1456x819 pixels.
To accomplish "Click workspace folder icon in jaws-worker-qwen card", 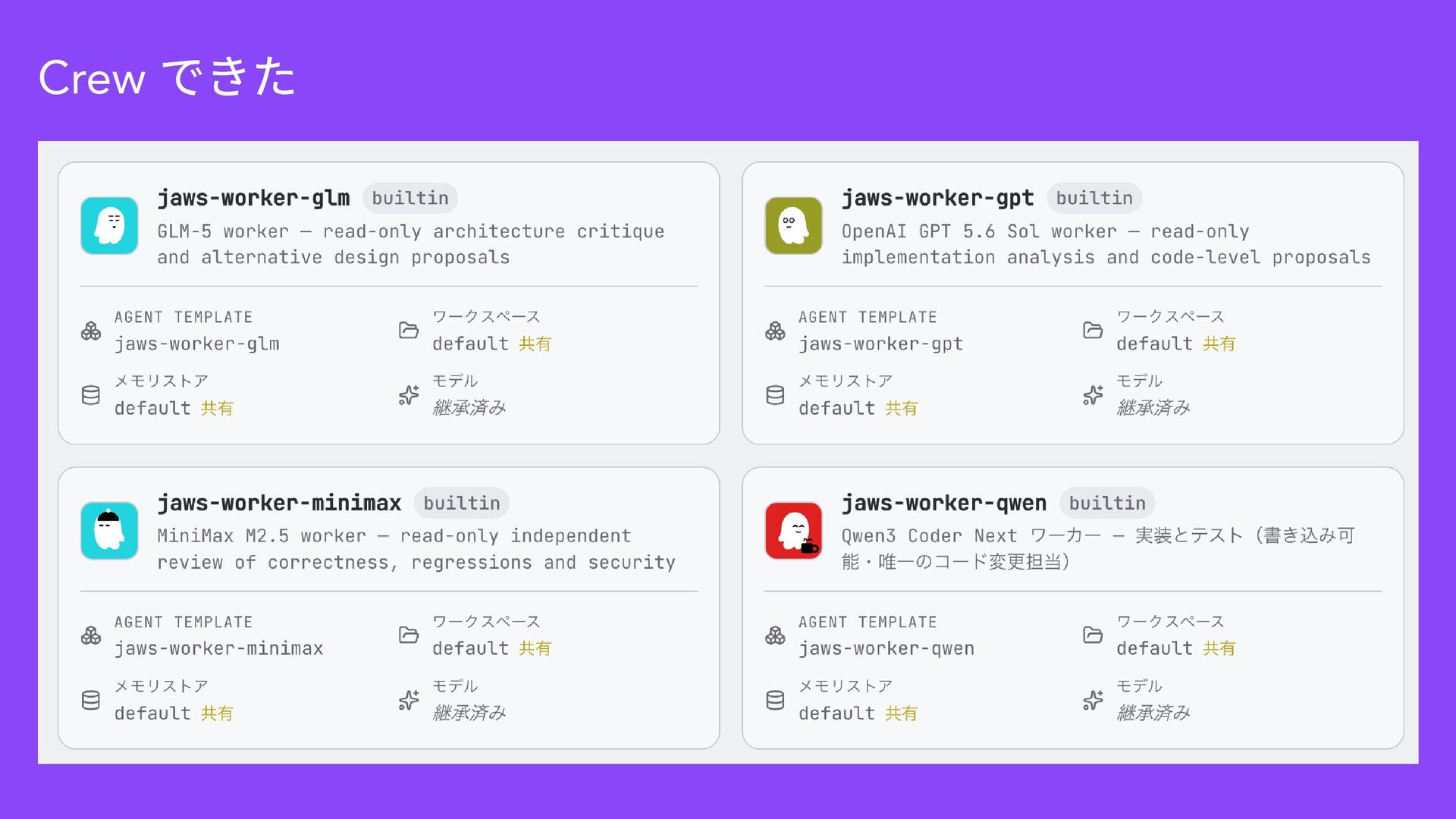I will (1093, 635).
